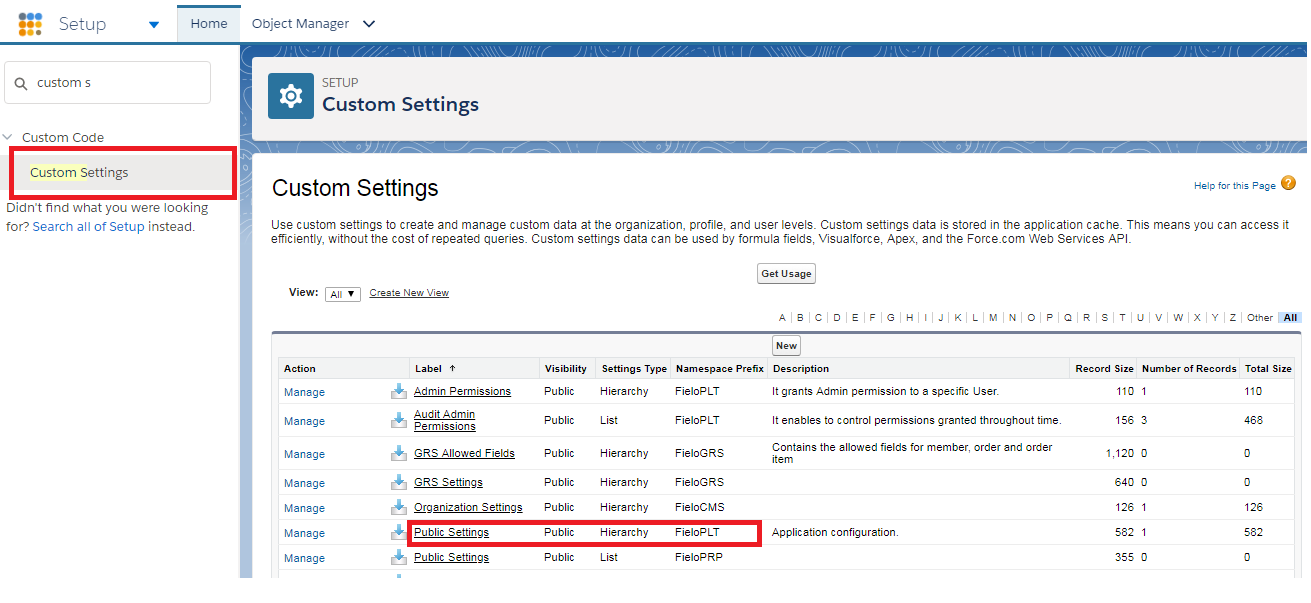The height and width of the screenshot is (603, 1311).
Task: Click the search magnifier icon in Quick Find
Action: tap(21, 83)
